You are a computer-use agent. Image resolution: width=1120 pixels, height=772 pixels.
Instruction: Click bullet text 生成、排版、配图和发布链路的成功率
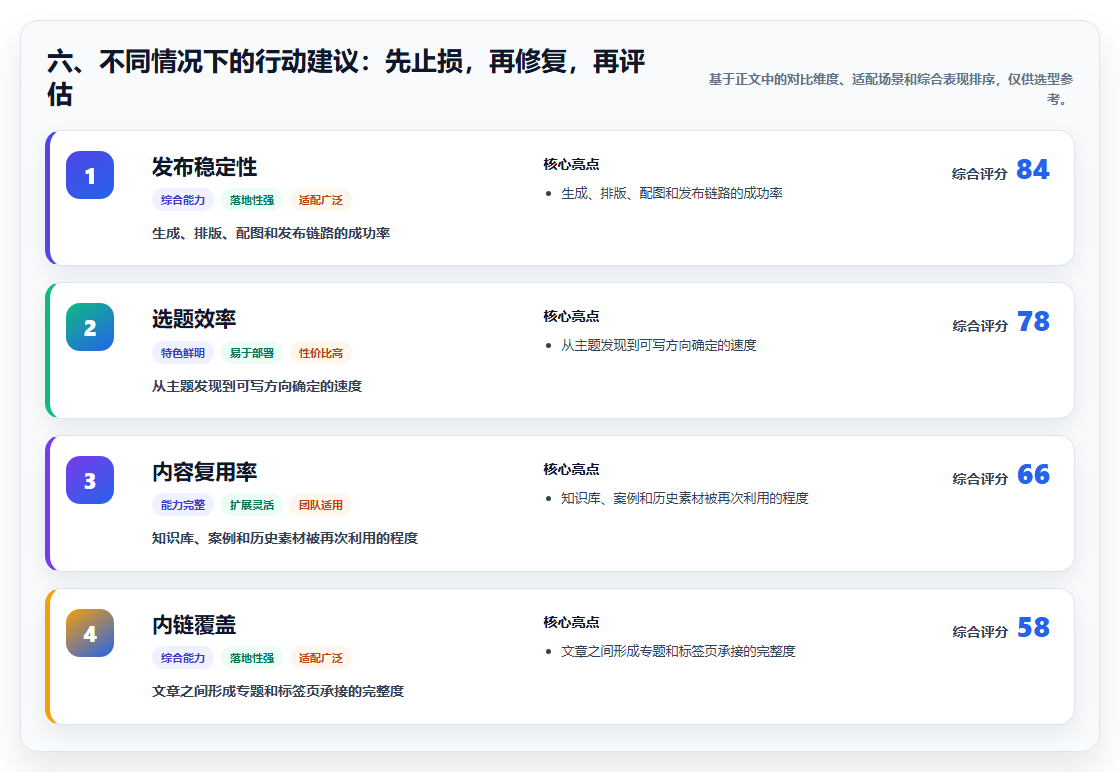[x=671, y=193]
